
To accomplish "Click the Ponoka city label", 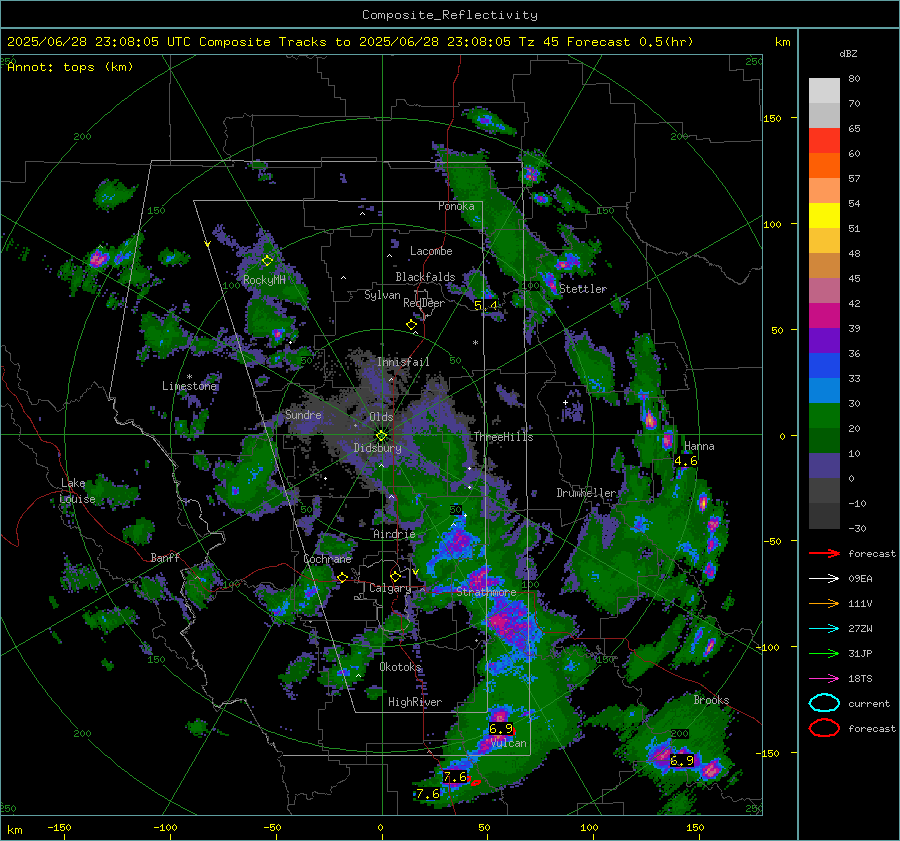I will click(x=456, y=206).
